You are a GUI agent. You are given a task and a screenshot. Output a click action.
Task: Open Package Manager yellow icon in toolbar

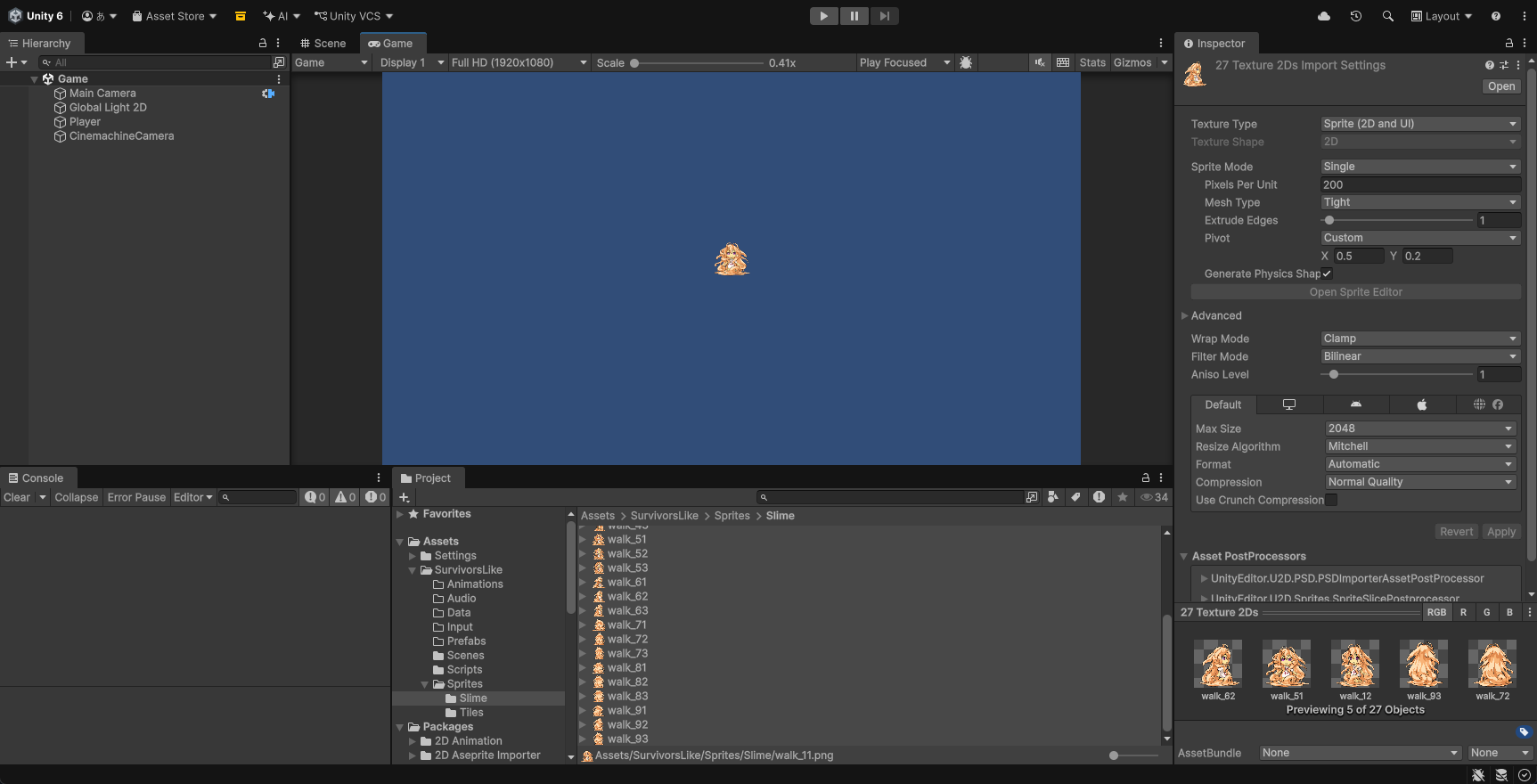click(241, 16)
